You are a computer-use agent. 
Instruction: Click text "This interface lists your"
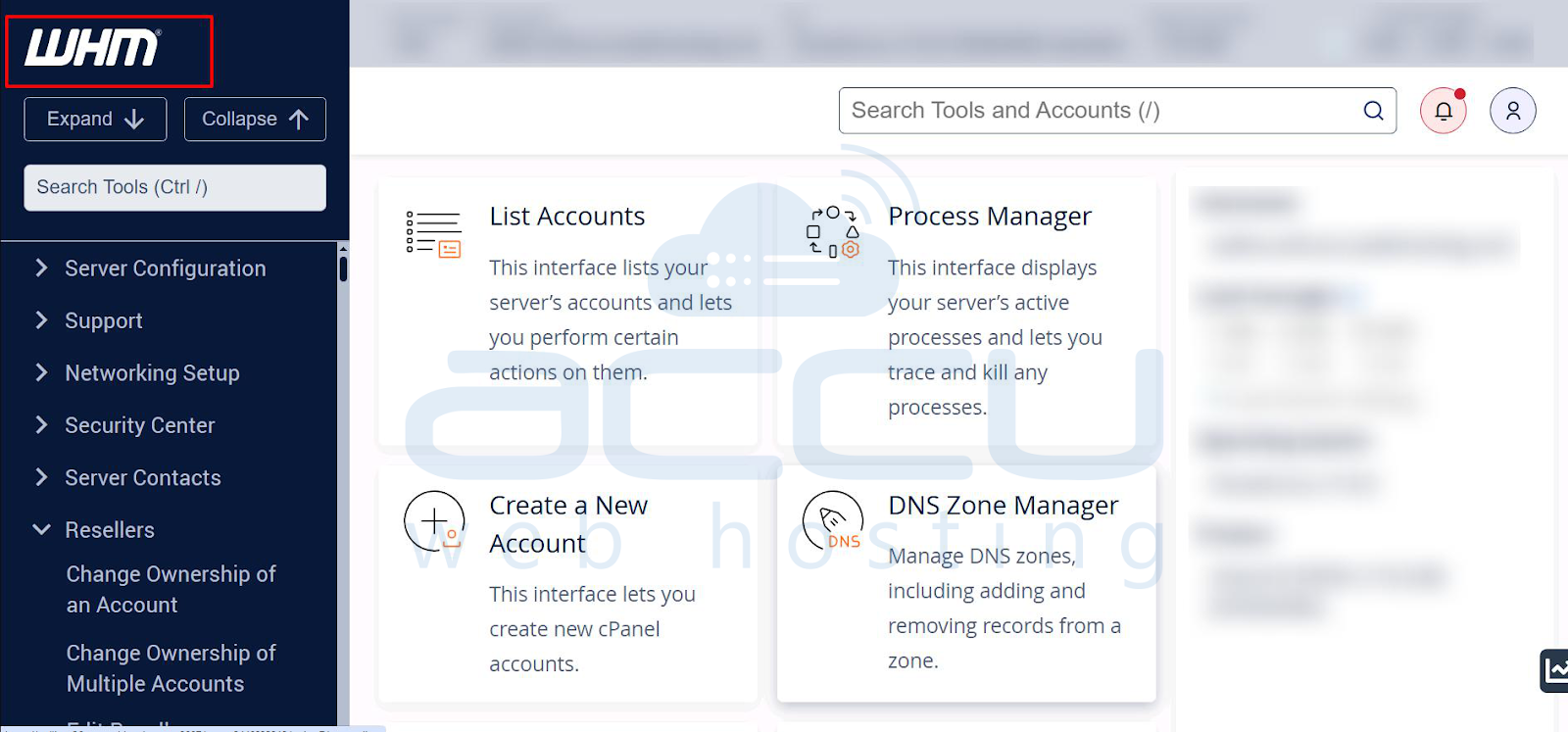click(598, 268)
